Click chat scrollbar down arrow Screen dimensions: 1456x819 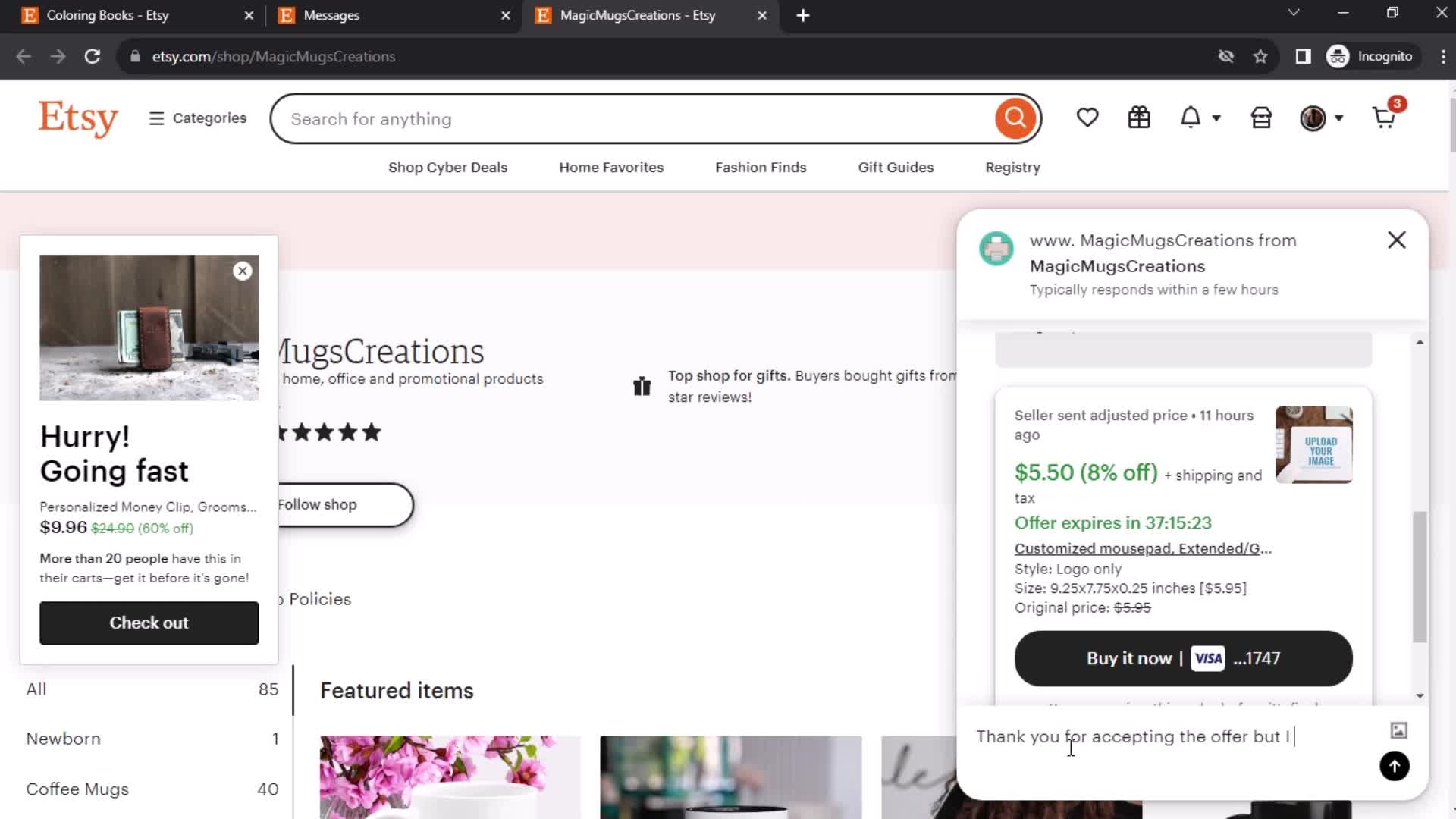coord(1420,696)
